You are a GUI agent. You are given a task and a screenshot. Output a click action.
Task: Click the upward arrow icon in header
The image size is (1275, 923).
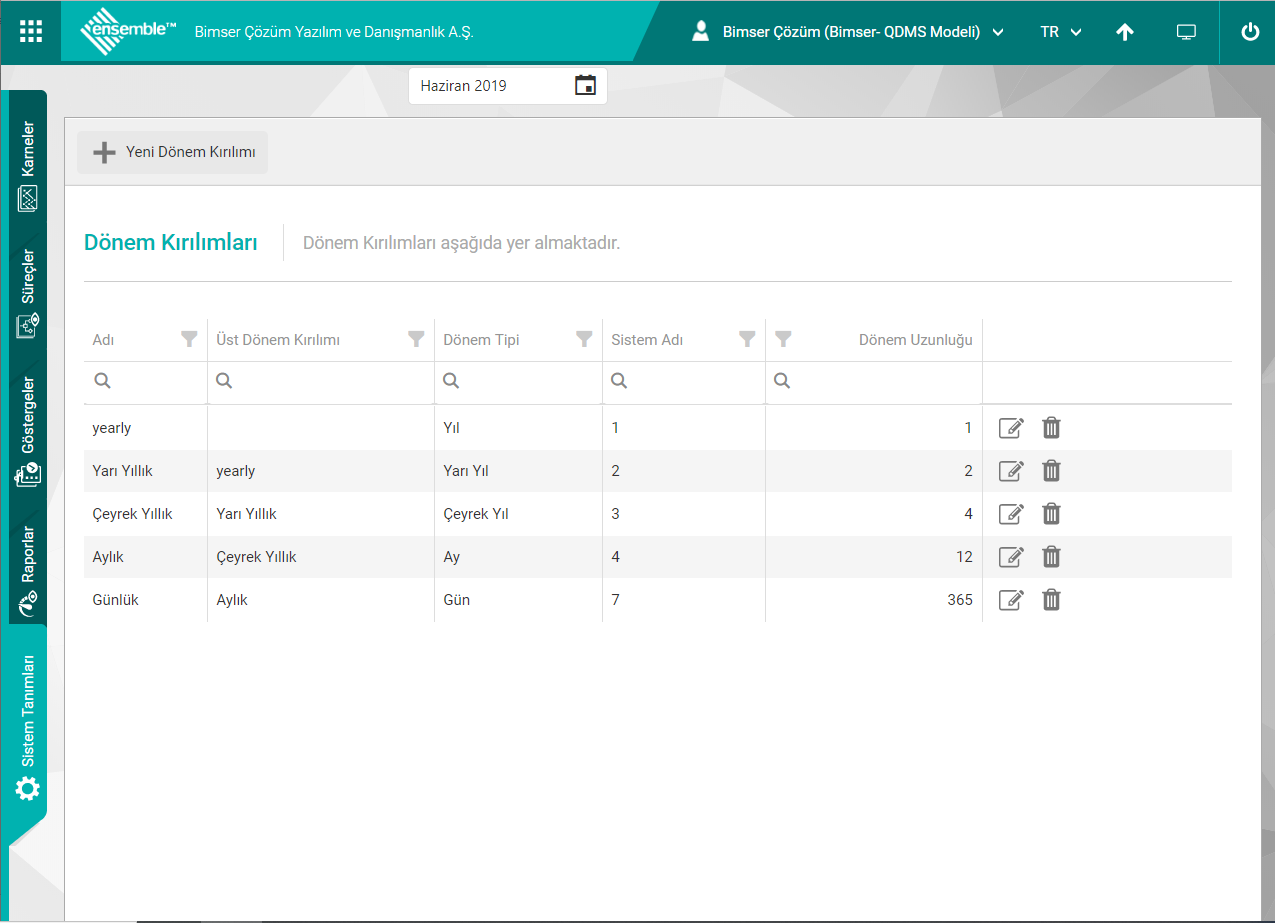pyautogui.click(x=1125, y=32)
